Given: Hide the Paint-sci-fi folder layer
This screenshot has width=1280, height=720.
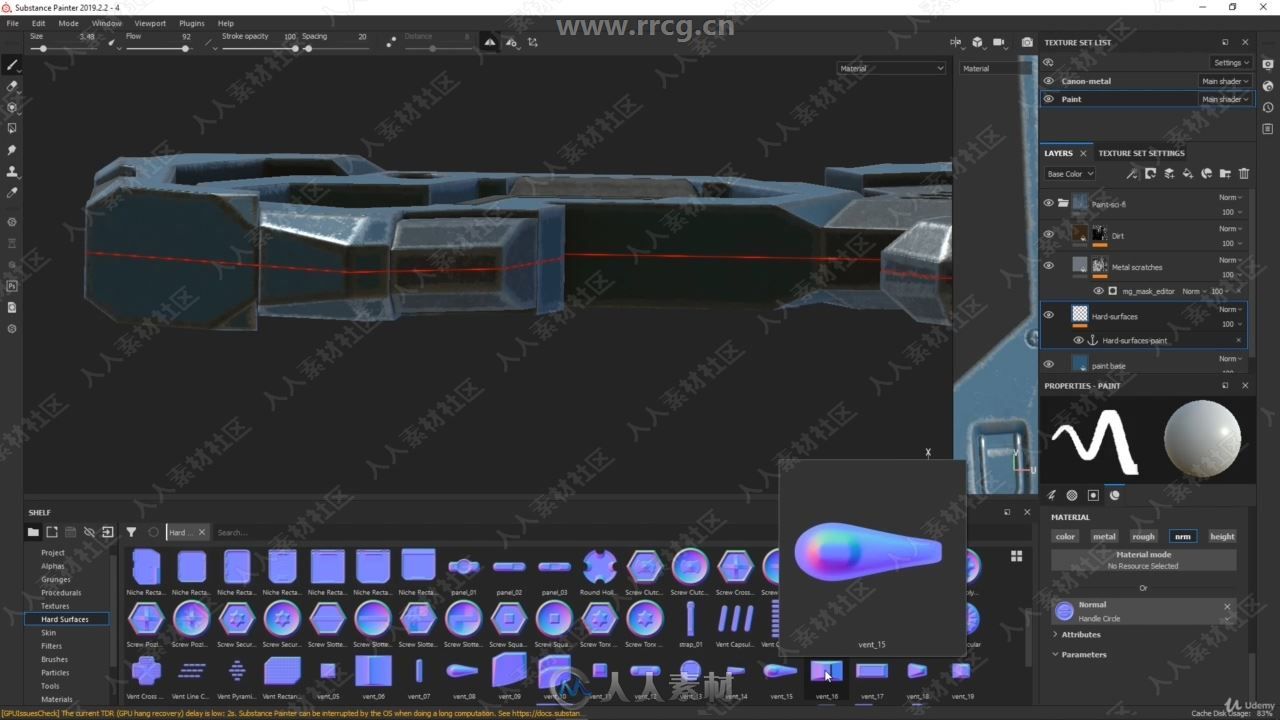Looking at the screenshot, I should click(1049, 203).
